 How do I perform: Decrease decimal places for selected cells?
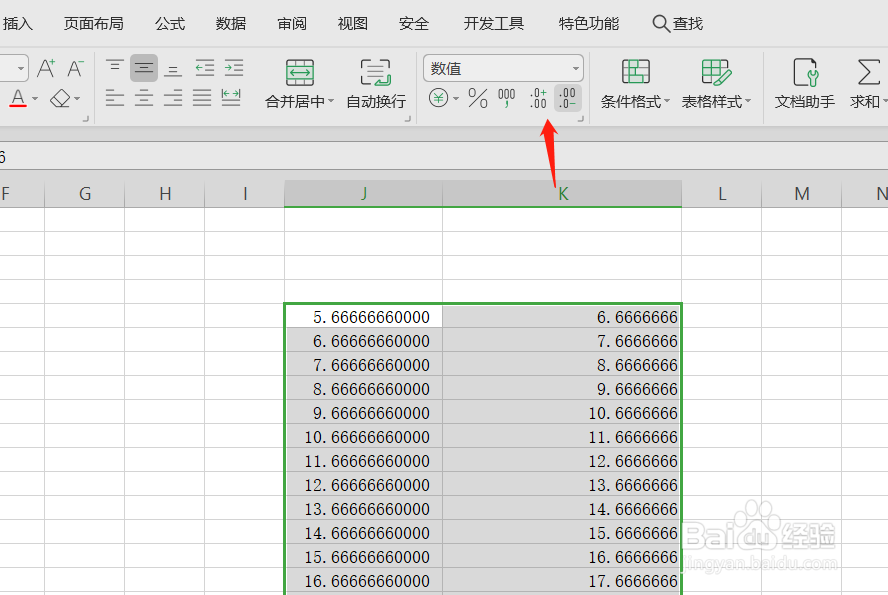(567, 99)
